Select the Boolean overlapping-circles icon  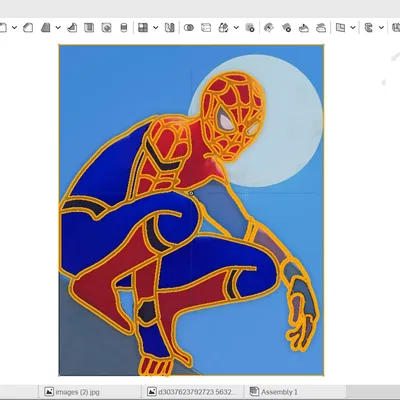(189, 28)
